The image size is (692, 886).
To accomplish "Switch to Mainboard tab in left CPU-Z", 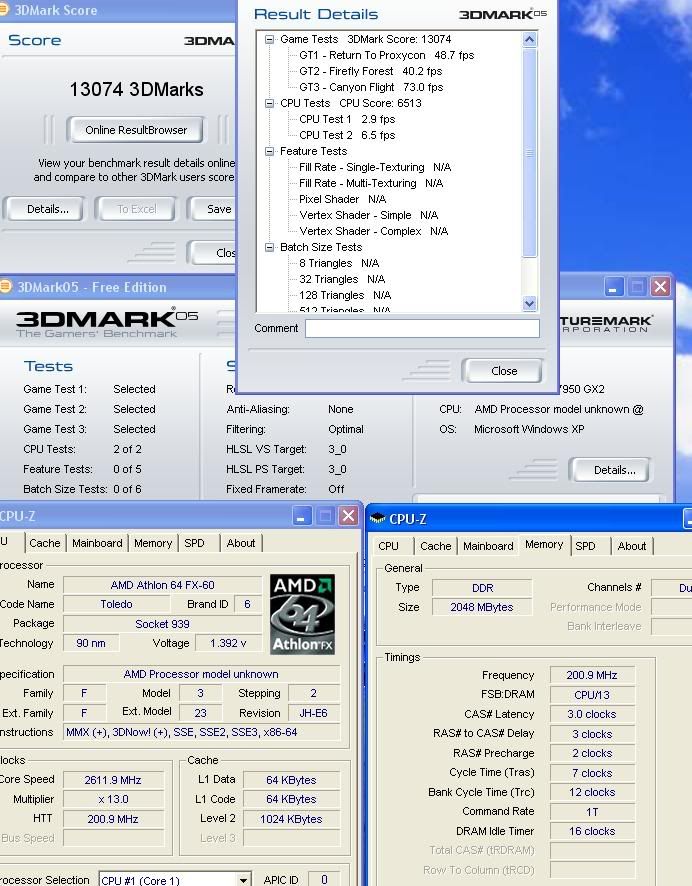I will (97, 543).
